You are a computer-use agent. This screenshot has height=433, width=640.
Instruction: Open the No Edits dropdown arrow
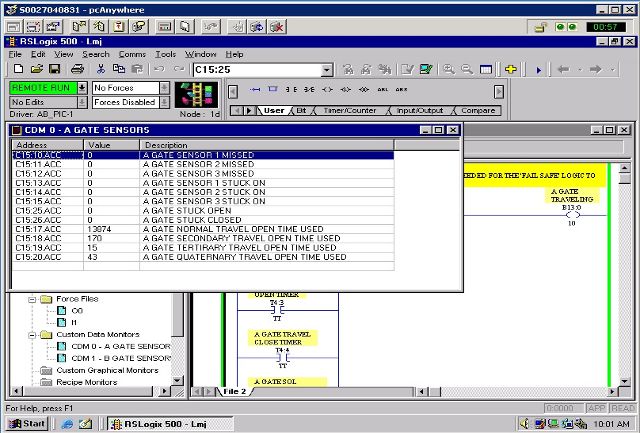82,102
